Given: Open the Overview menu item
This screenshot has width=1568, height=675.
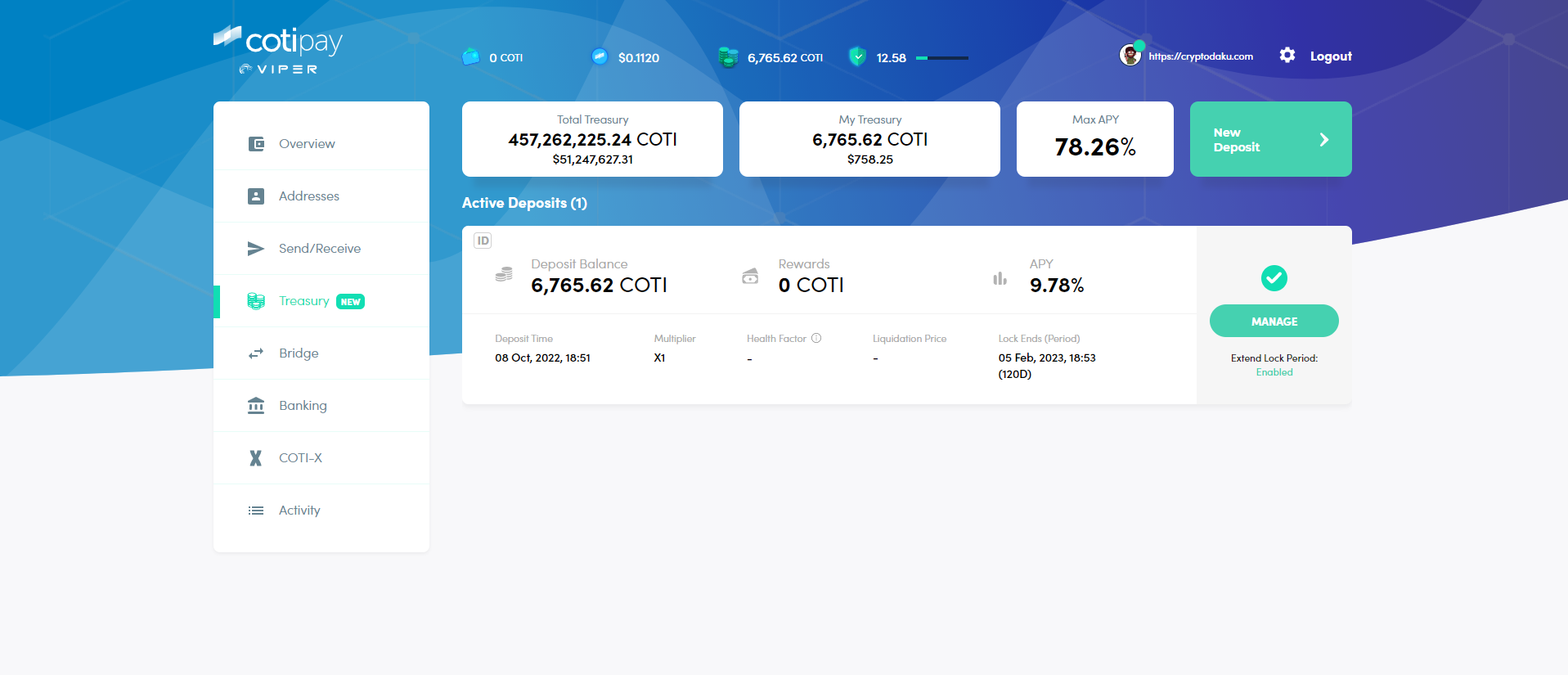Looking at the screenshot, I should pos(321,144).
